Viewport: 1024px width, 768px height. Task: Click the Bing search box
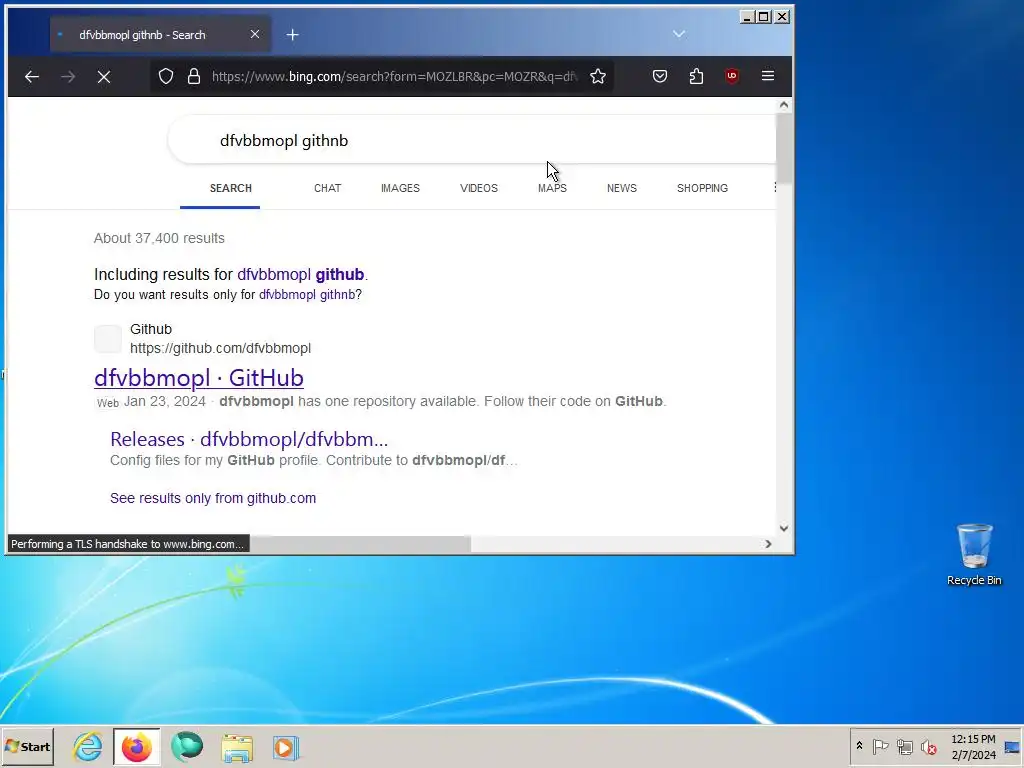472,140
